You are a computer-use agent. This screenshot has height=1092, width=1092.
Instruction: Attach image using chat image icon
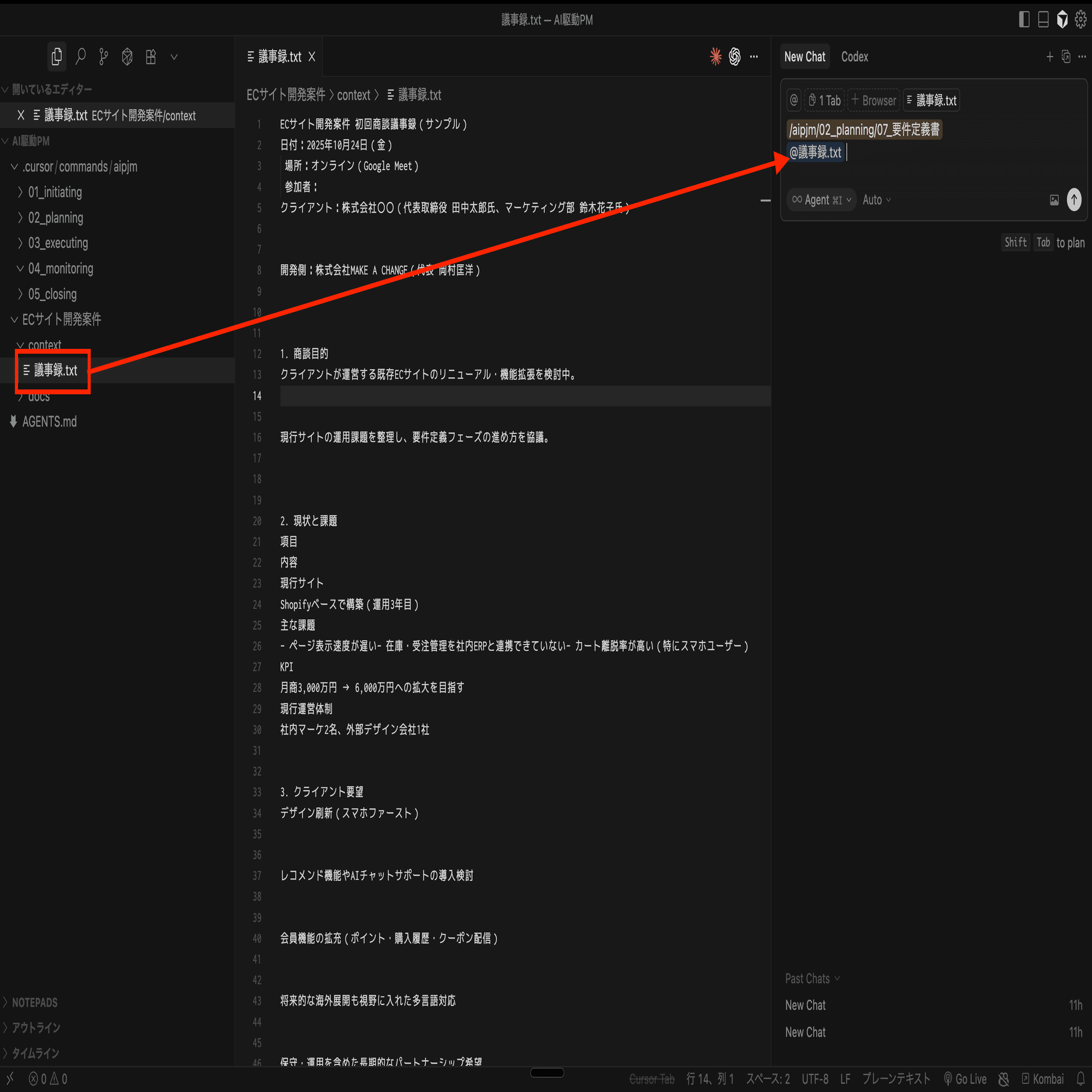[x=1054, y=200]
